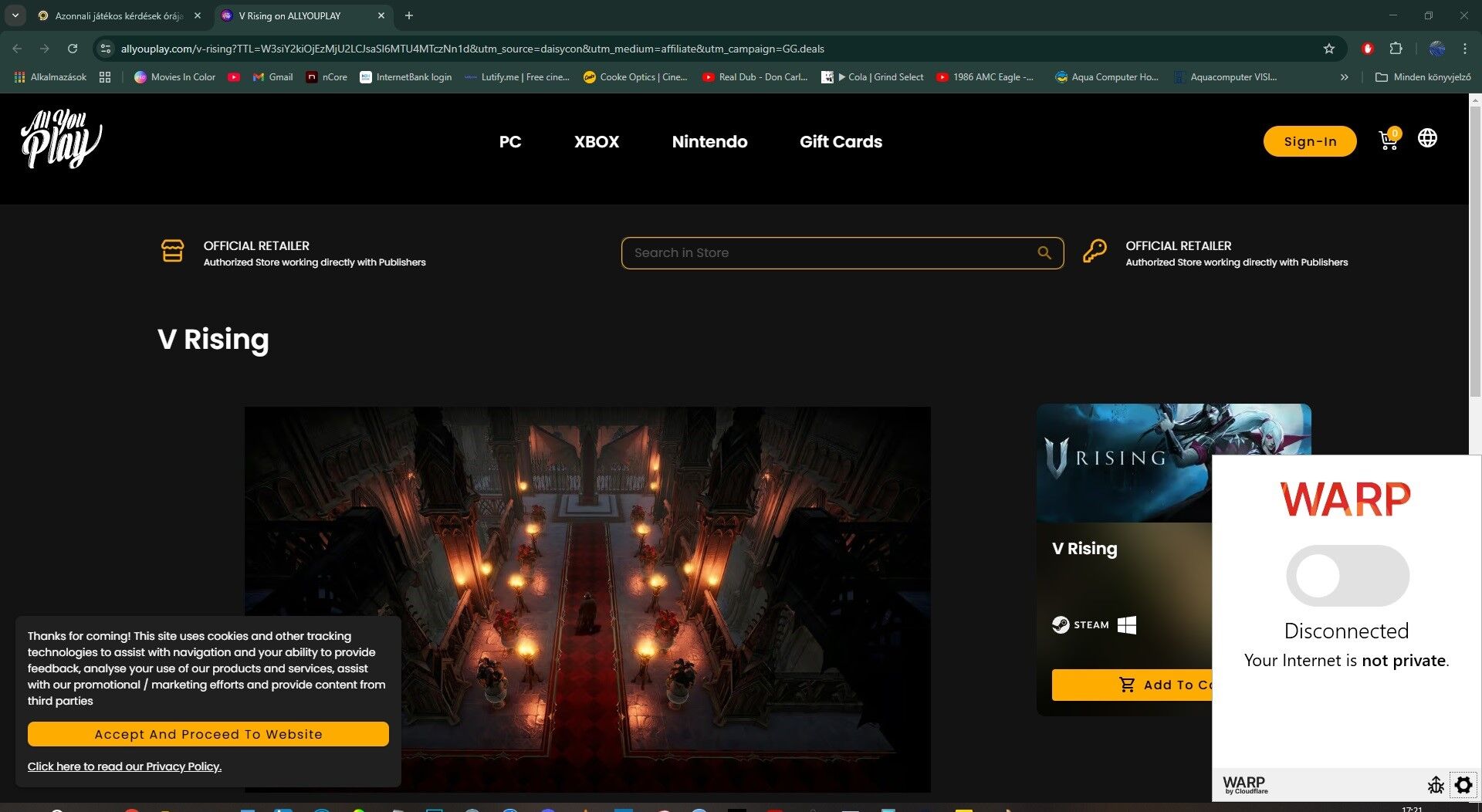Open the Aqua Computer Ho... bookmark
Image resolution: width=1482 pixels, height=812 pixels.
point(1107,77)
